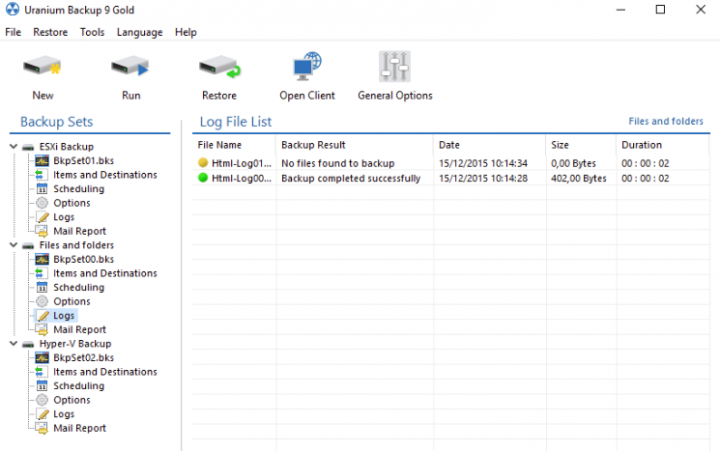Collapse the ESXi Backup tree node
Image resolution: width=720 pixels, height=451 pixels.
(13, 147)
